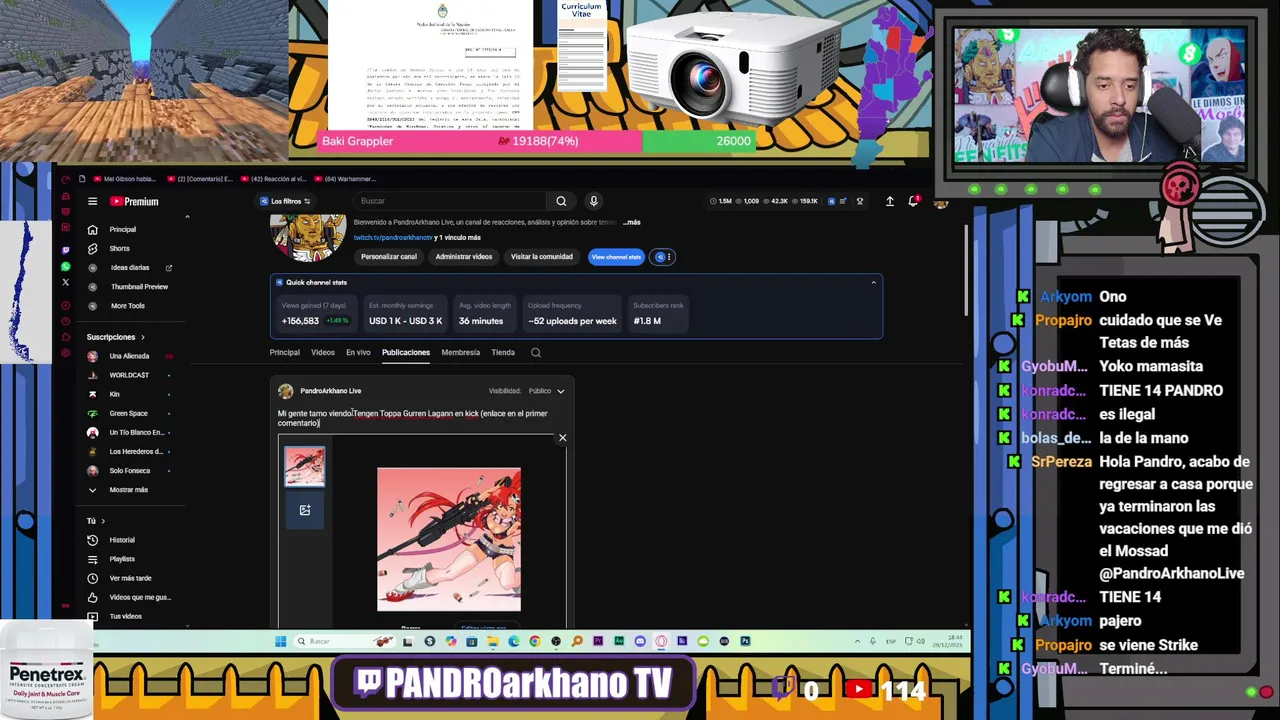Open browser tab (42) Reacción al vi...
Viewport: 1280px width, 720px height.
(x=277, y=179)
